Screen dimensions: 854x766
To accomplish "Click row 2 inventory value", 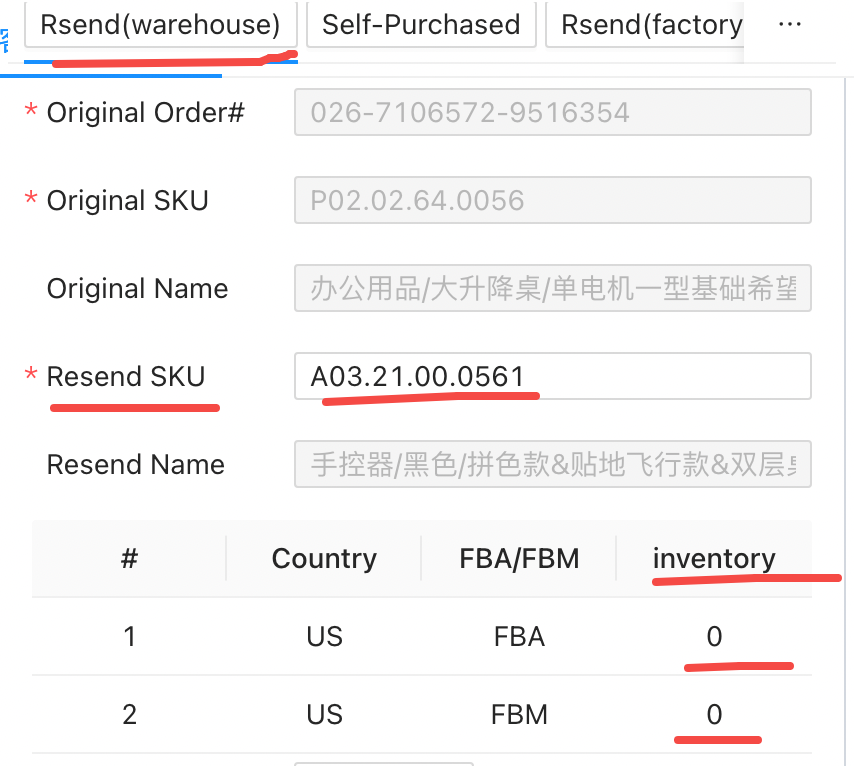I will (714, 714).
